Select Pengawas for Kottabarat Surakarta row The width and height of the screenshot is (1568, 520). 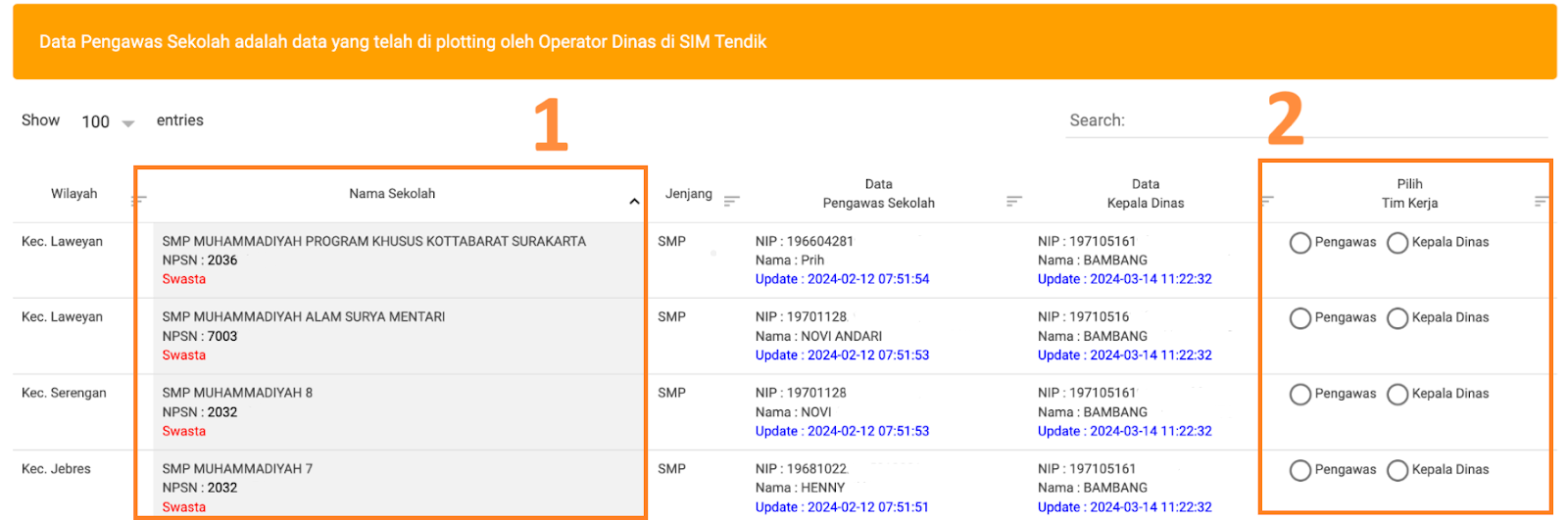click(1300, 243)
